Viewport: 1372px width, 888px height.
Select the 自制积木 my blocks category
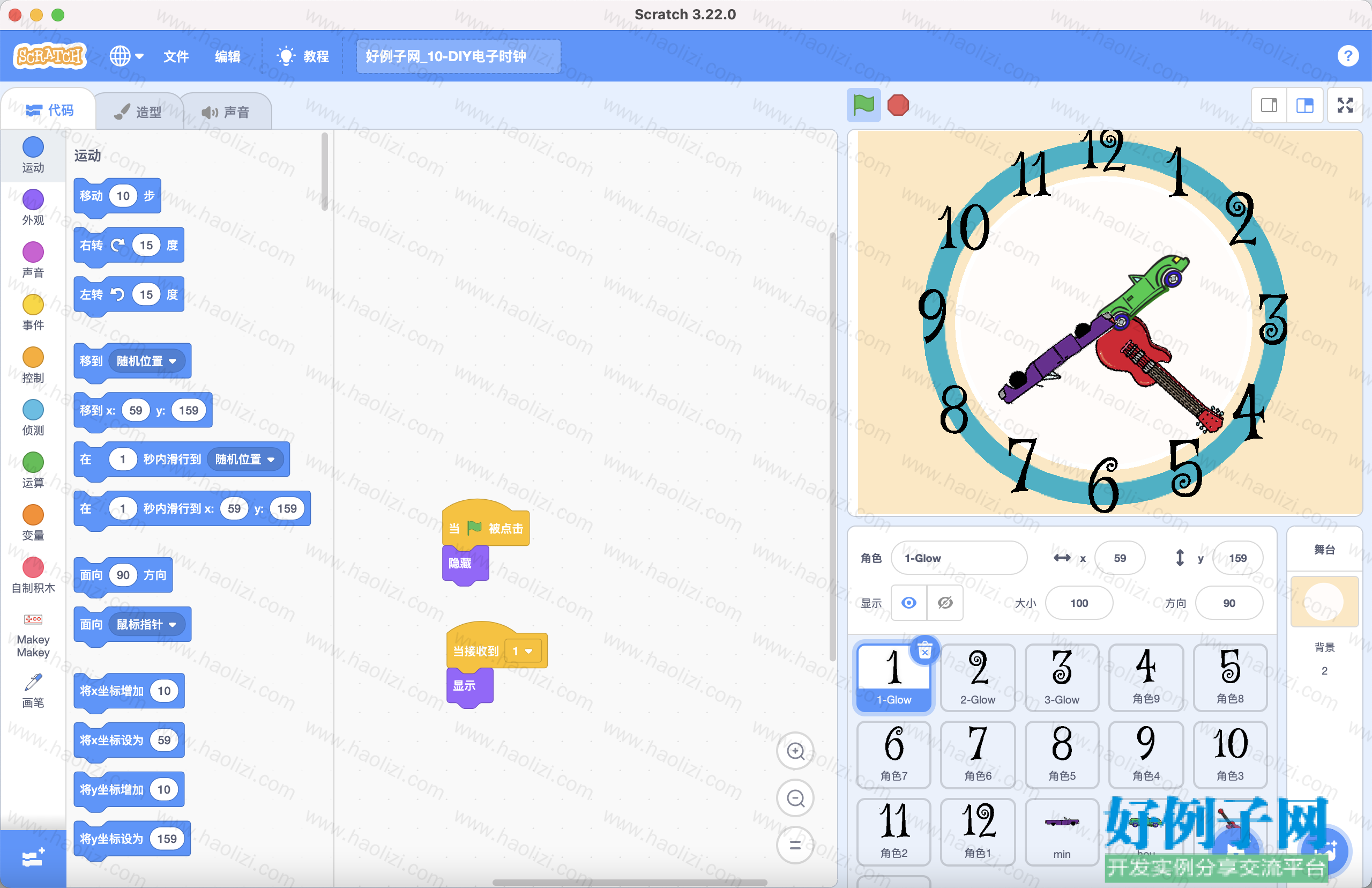click(33, 575)
